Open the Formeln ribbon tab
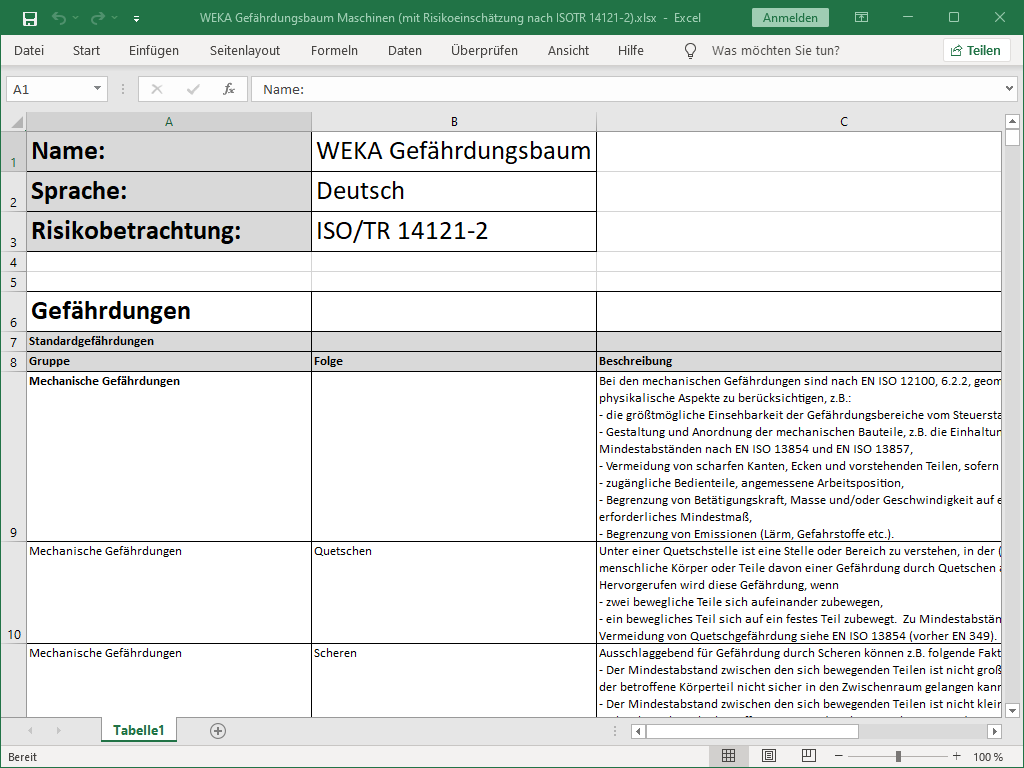This screenshot has width=1024, height=768. (334, 50)
